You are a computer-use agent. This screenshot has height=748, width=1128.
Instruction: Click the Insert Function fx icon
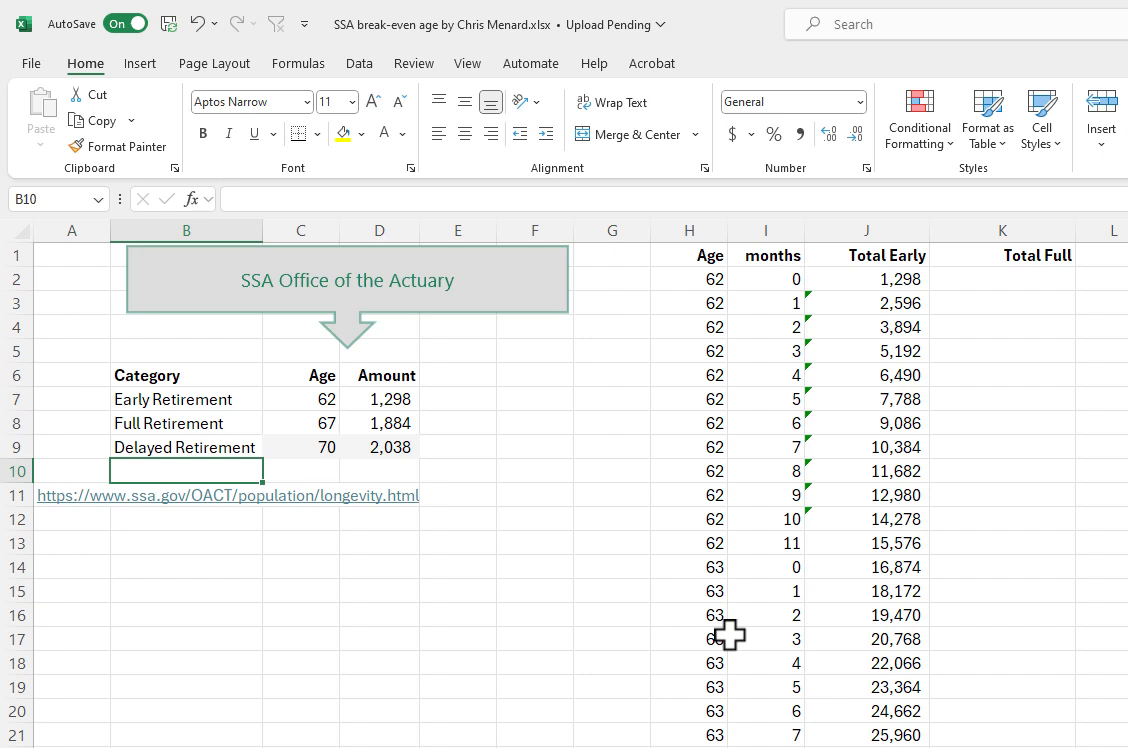tap(191, 199)
